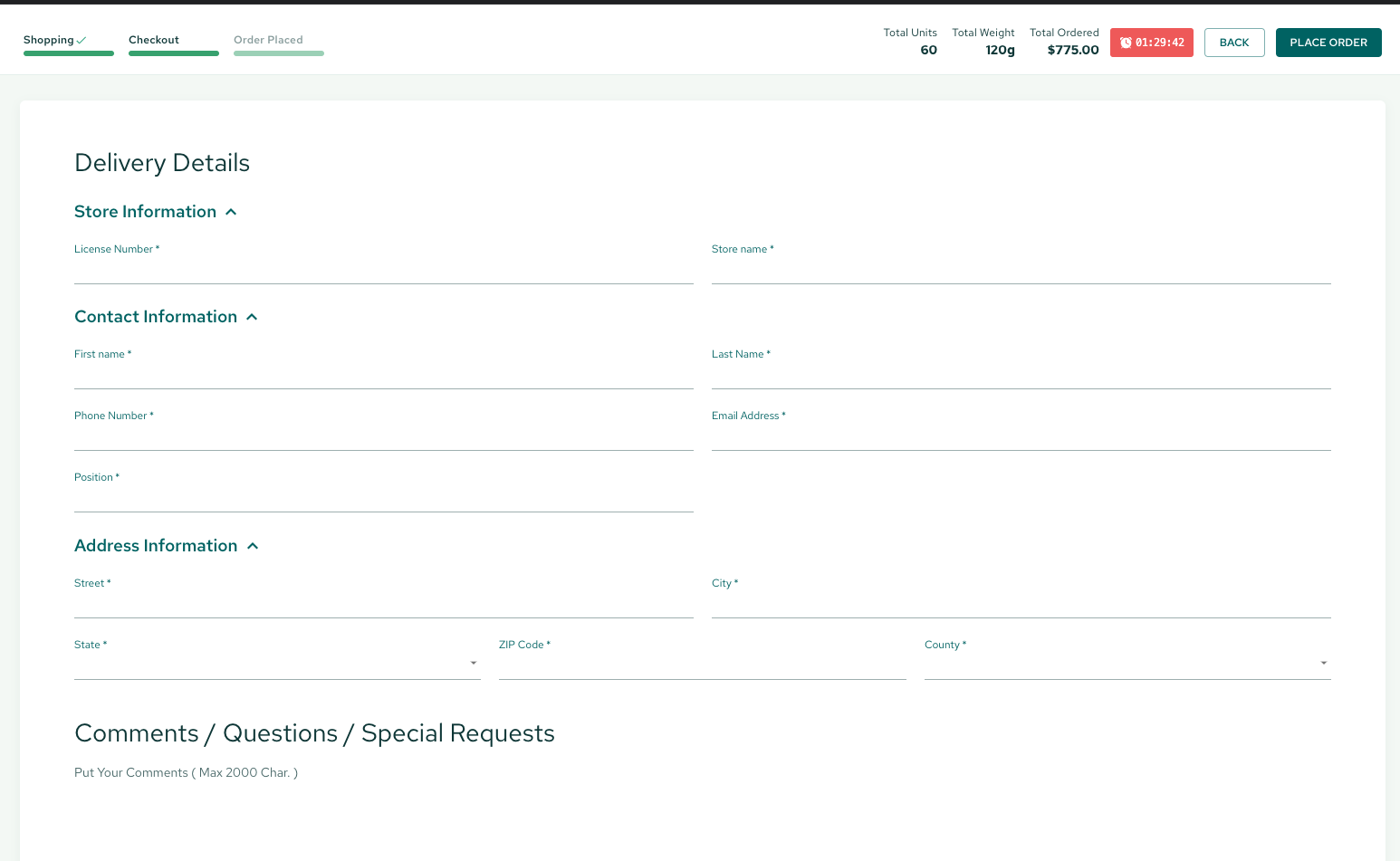The image size is (1400, 861).
Task: Click the Delivery Details heading
Action: 162,163
